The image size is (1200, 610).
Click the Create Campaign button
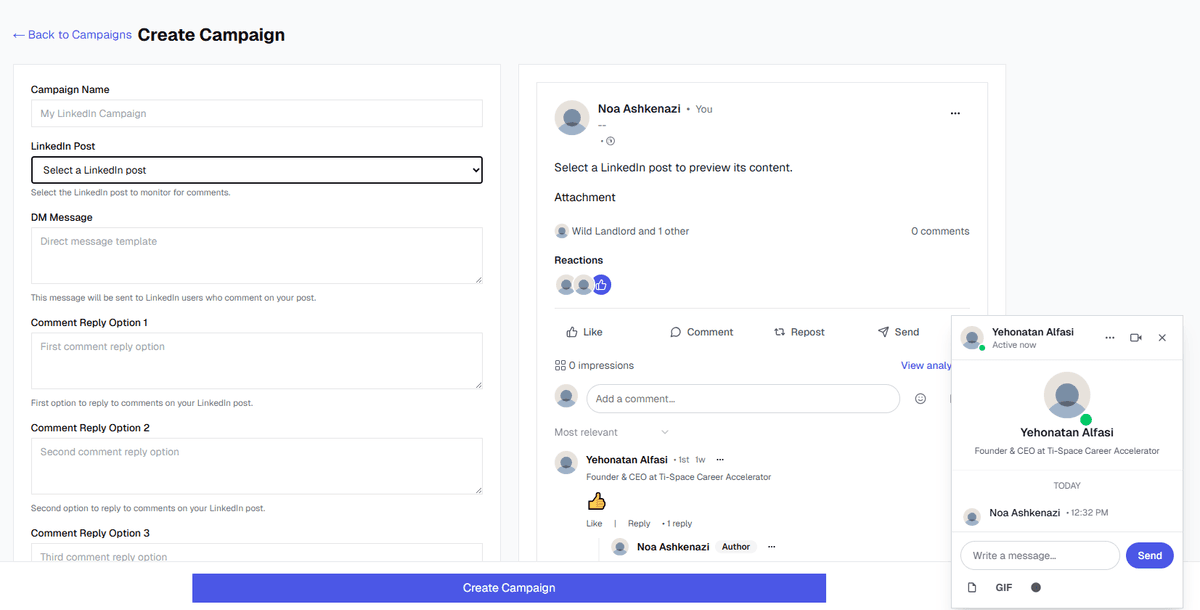coord(507,588)
